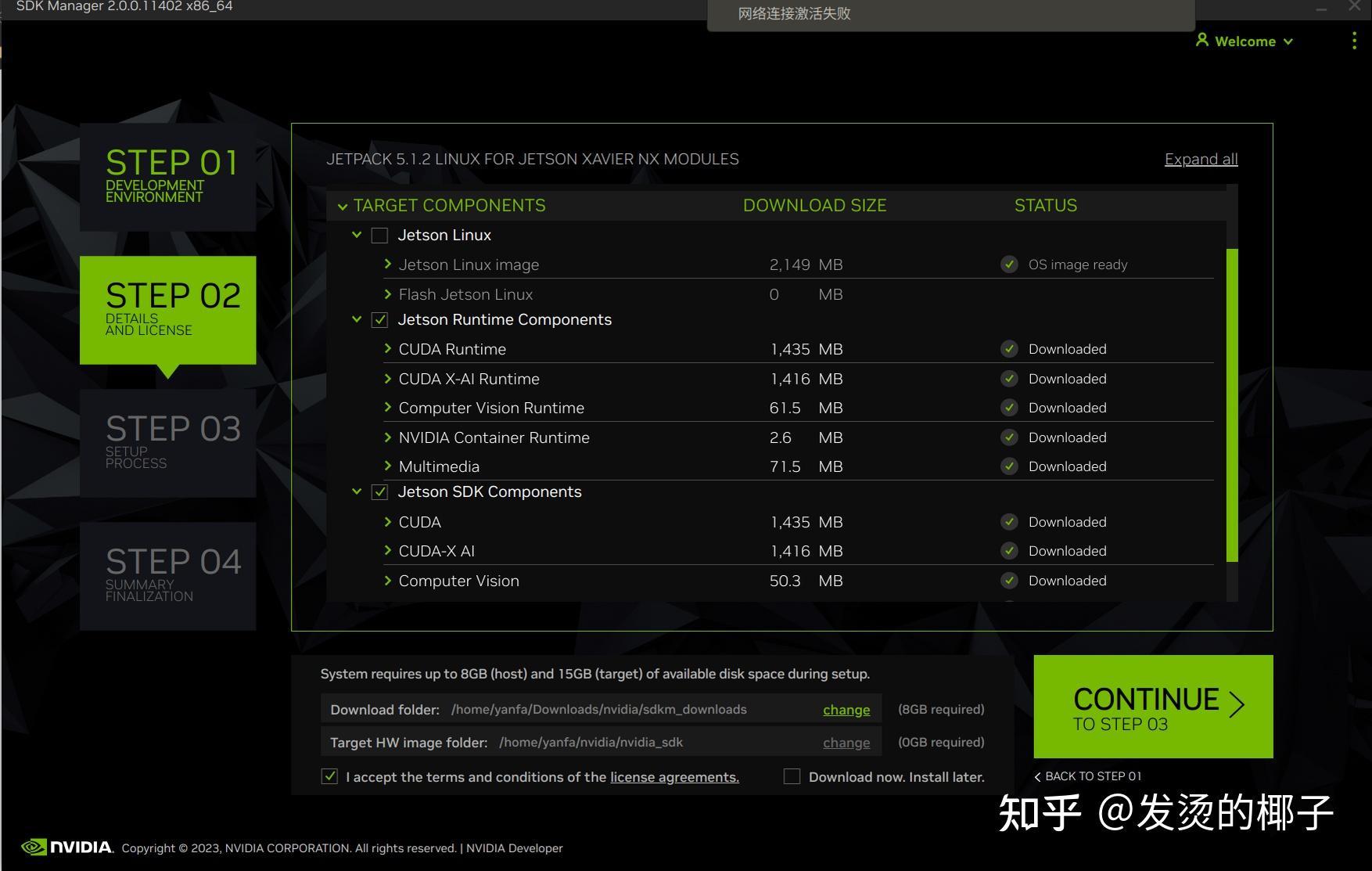Click the OS image ready status icon
The width and height of the screenshot is (1372, 871).
point(1009,265)
